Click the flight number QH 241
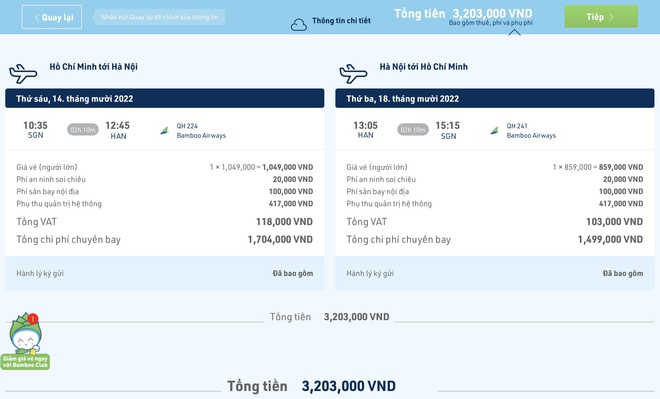Viewport: 660px width, 399px height. pos(517,126)
